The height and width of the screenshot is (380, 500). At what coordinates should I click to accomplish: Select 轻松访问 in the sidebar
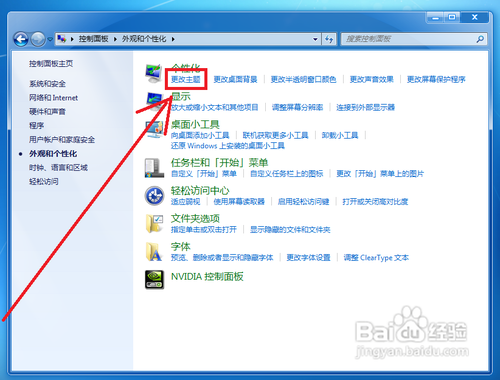(43, 182)
